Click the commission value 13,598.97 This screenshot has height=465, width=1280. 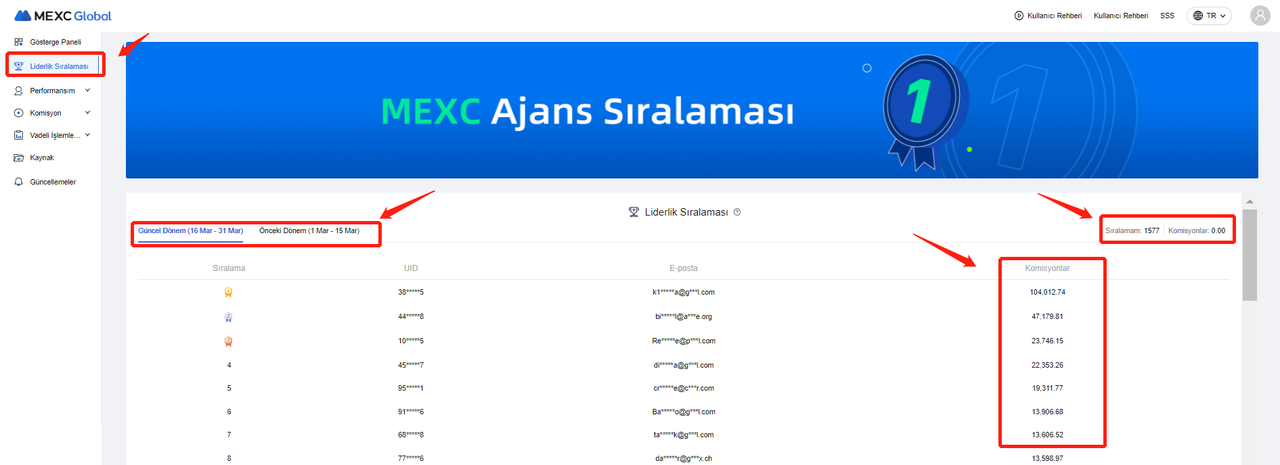coord(1047,459)
